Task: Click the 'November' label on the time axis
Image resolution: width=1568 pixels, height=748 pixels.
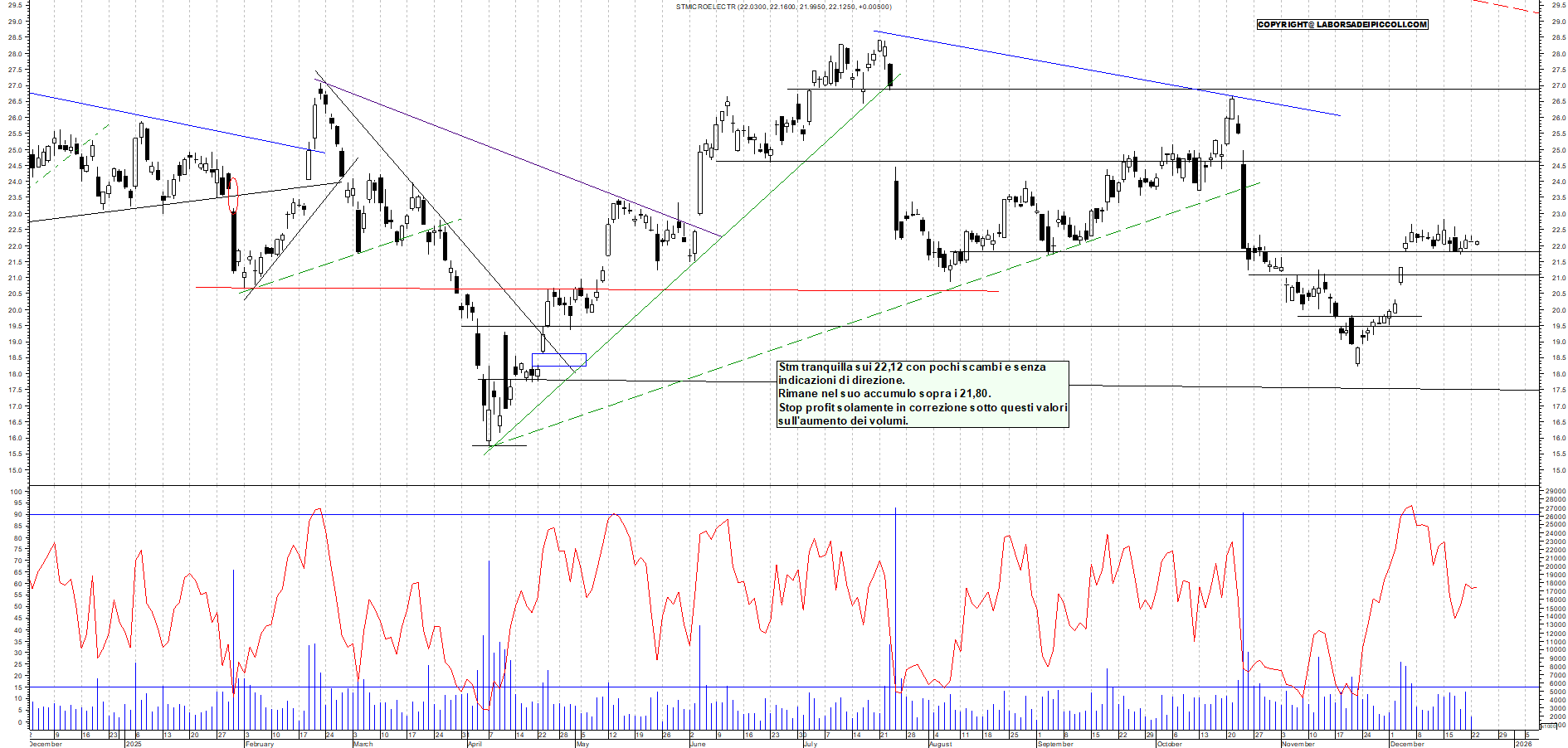Action: pyautogui.click(x=1298, y=744)
